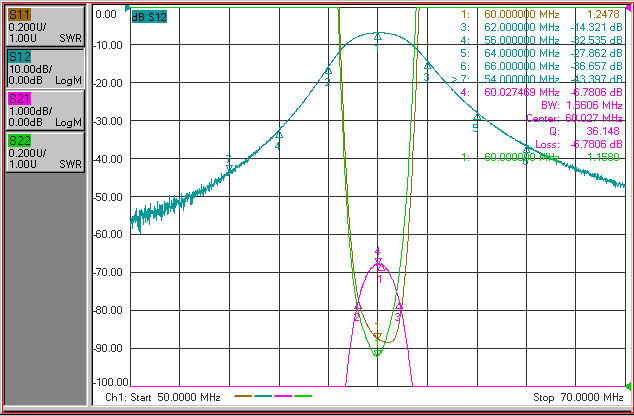Click the magenta S21 legend line

[x=283, y=396]
